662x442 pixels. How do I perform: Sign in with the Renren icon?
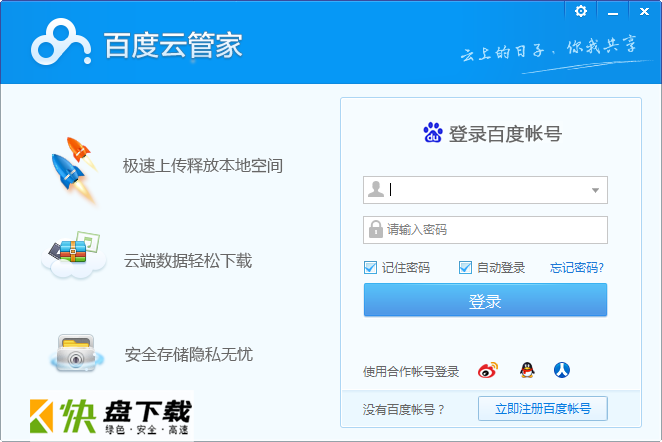point(562,370)
